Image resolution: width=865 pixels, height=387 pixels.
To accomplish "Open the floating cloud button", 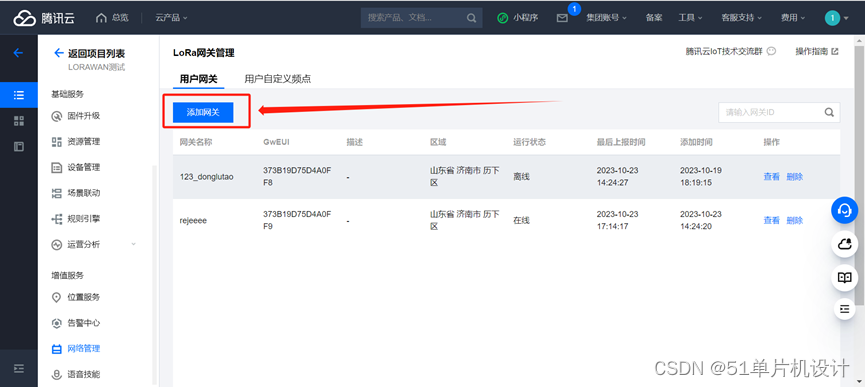I will click(845, 244).
